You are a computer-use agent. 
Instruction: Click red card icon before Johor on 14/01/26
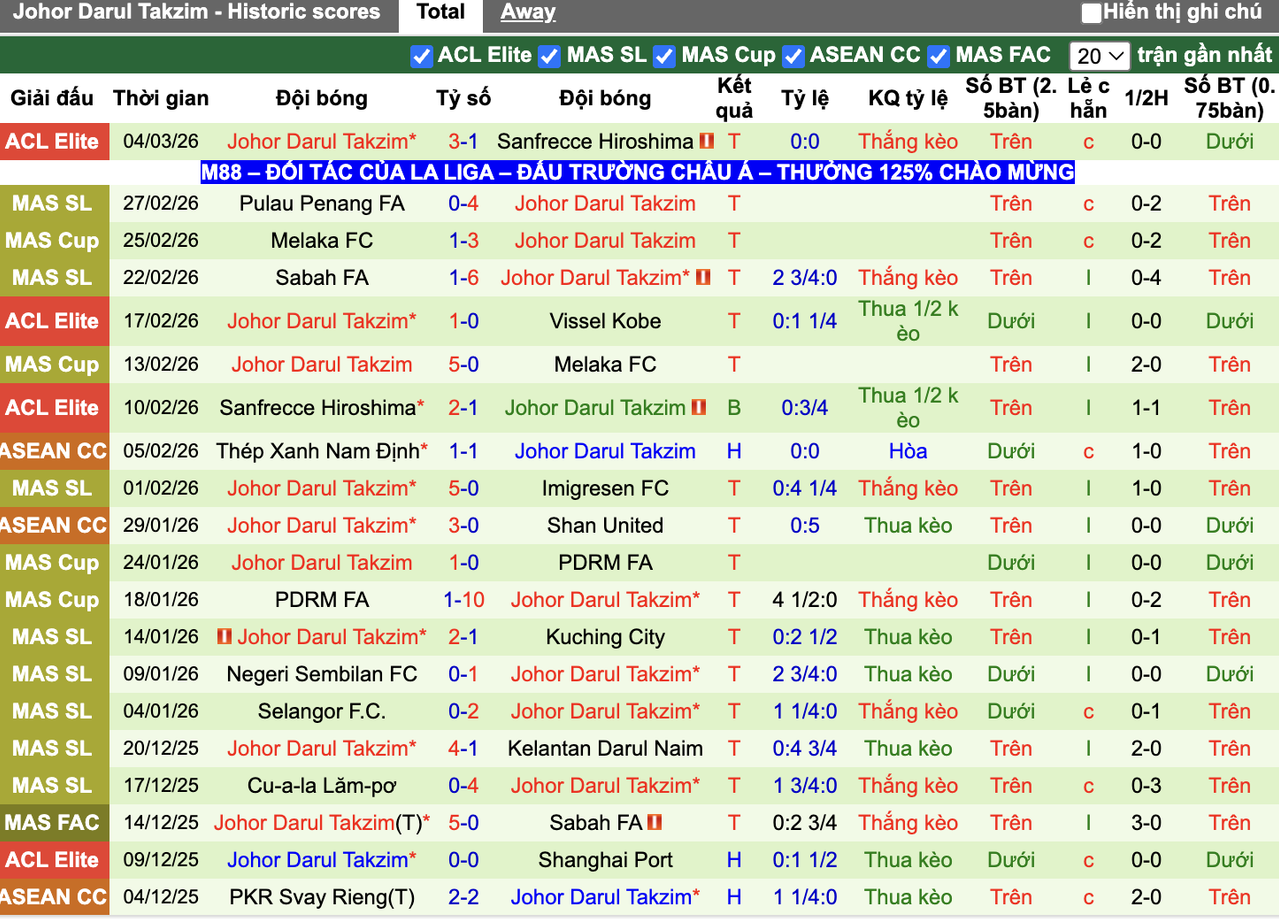pos(224,636)
